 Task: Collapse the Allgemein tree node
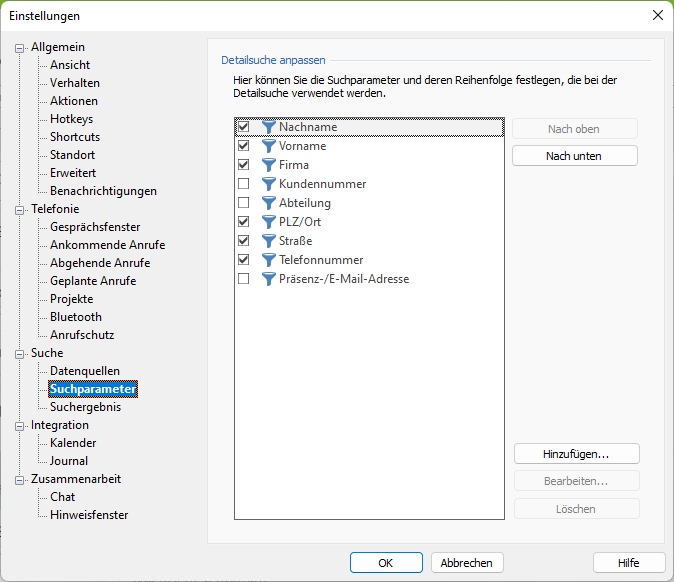coord(20,47)
